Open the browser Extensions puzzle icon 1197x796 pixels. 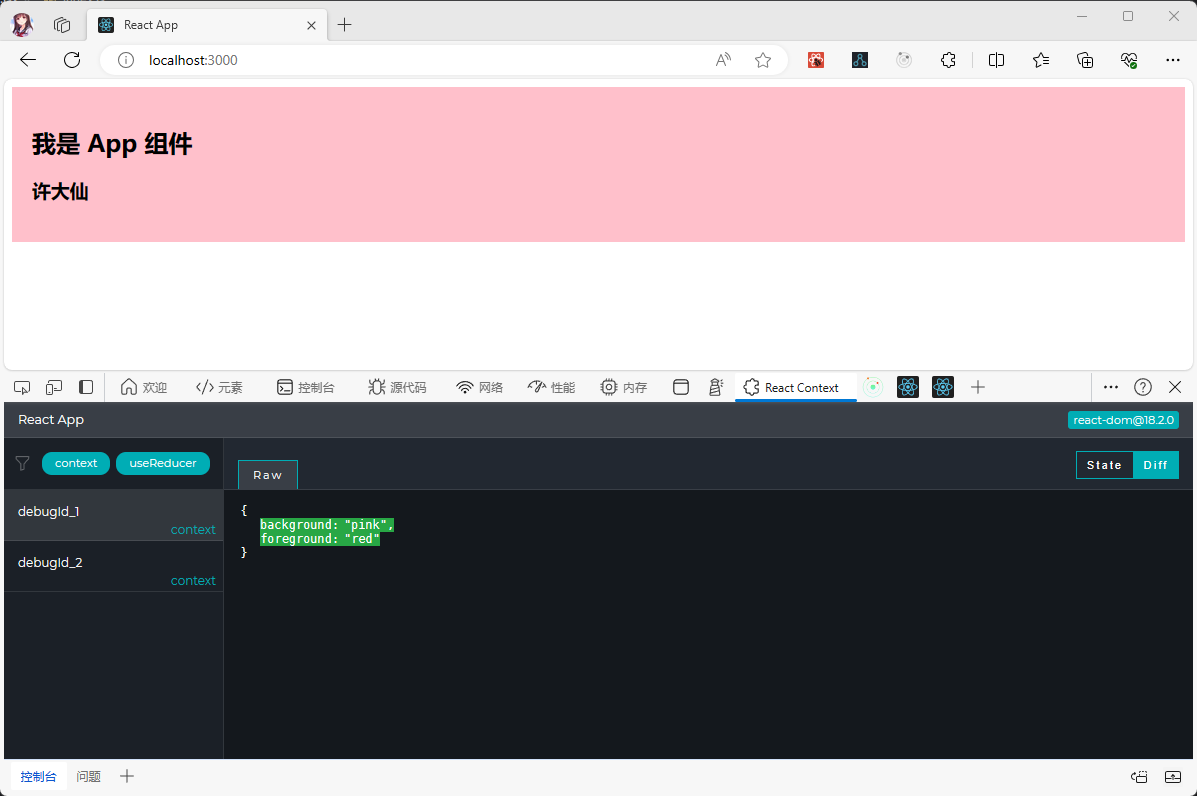[x=948, y=60]
